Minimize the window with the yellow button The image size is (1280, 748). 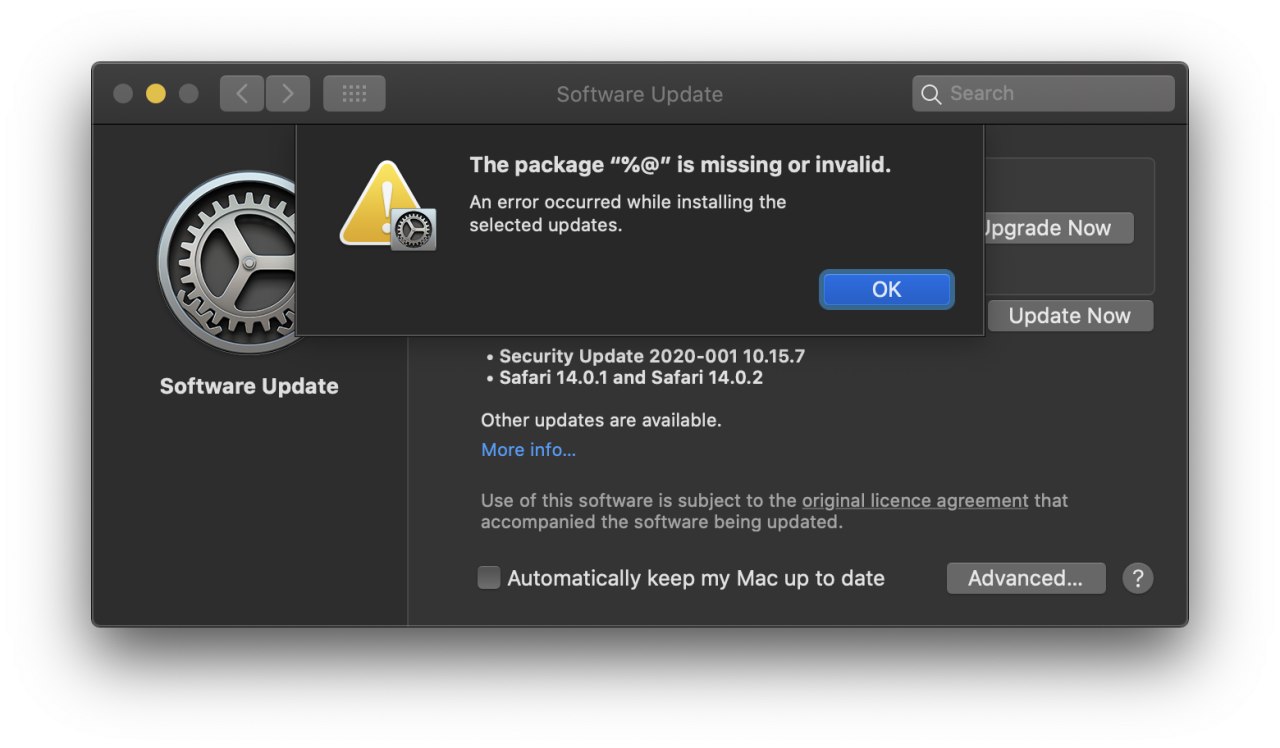point(156,94)
